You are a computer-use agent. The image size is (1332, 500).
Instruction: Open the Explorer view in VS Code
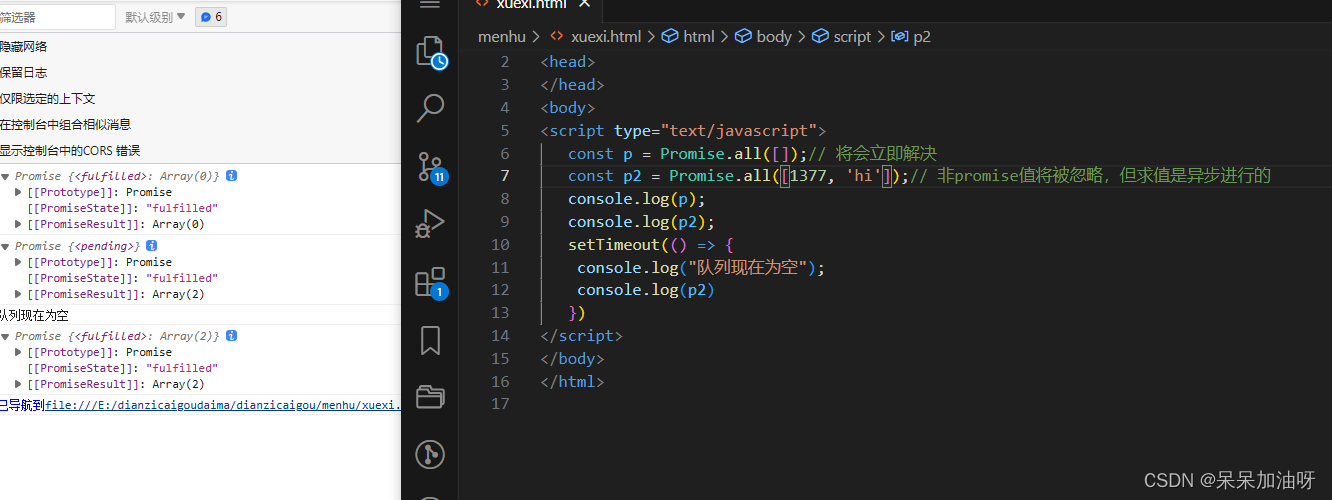[x=430, y=52]
